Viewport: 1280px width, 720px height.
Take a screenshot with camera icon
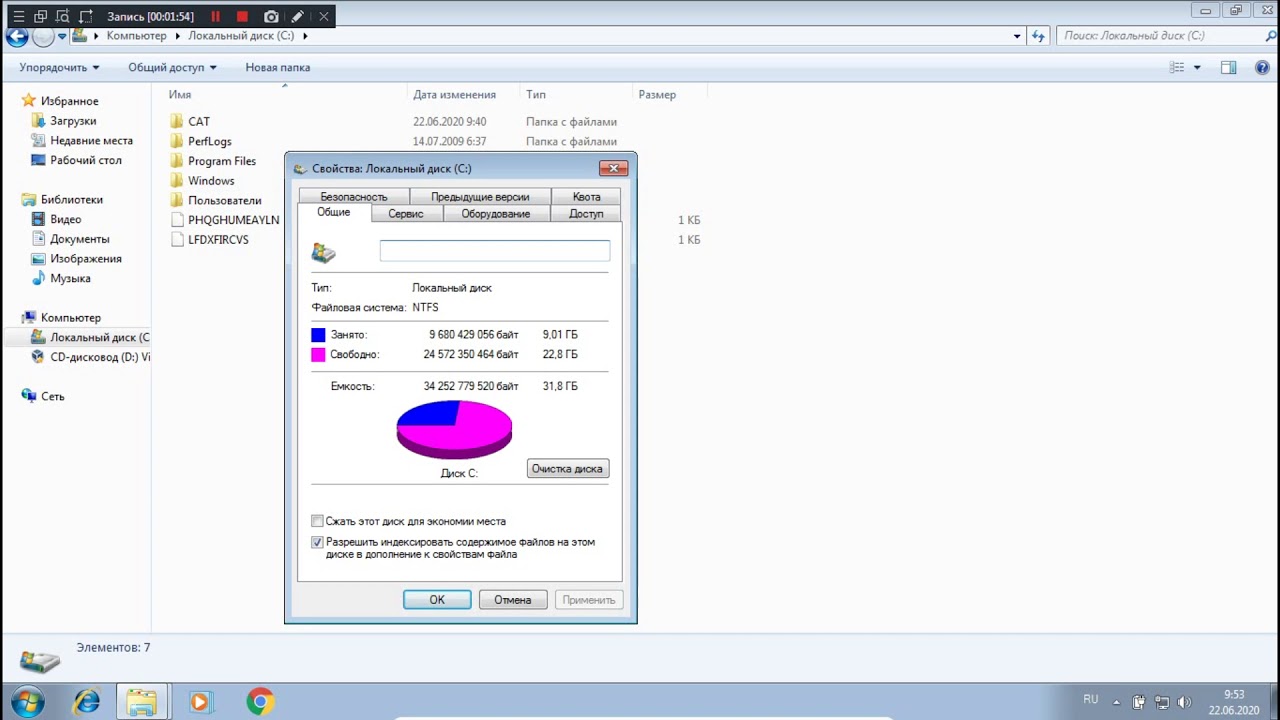click(x=271, y=16)
